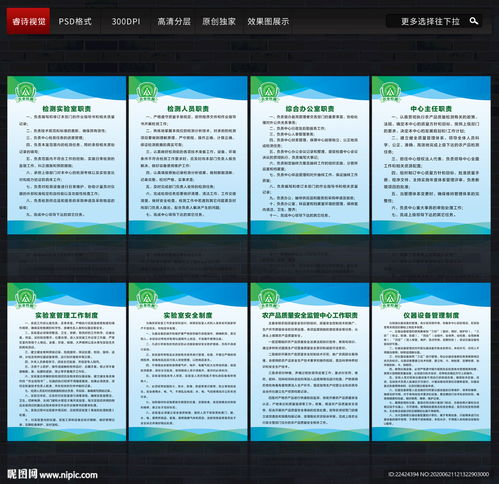Choose the 高清分层 header item
Screen dimensions: 499x484
[174, 22]
